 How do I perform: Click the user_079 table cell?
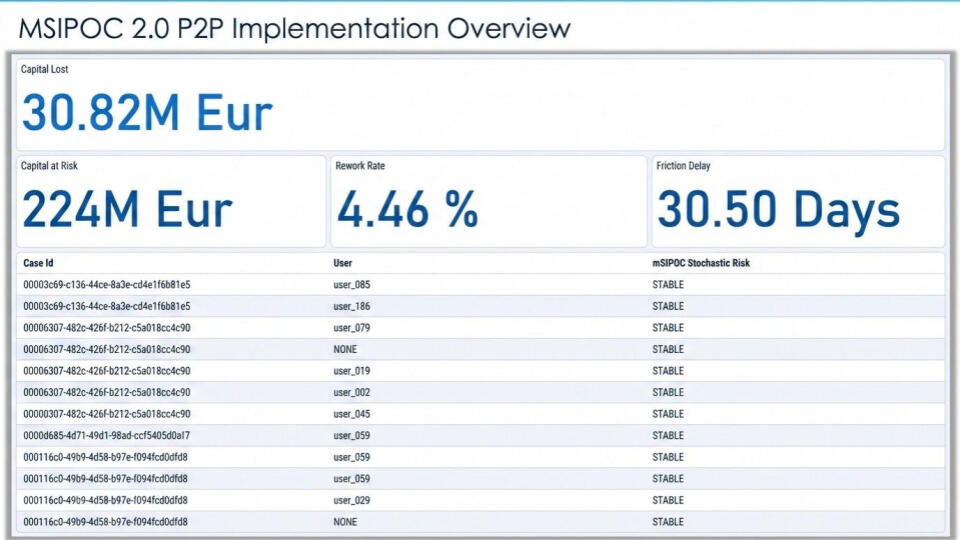coord(352,328)
